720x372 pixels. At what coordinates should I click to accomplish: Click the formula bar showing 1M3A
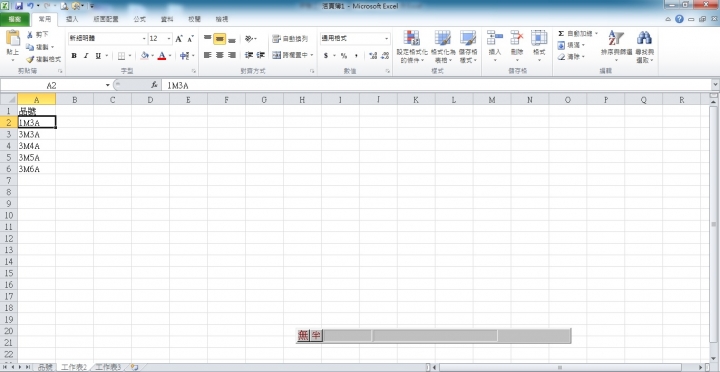point(436,85)
